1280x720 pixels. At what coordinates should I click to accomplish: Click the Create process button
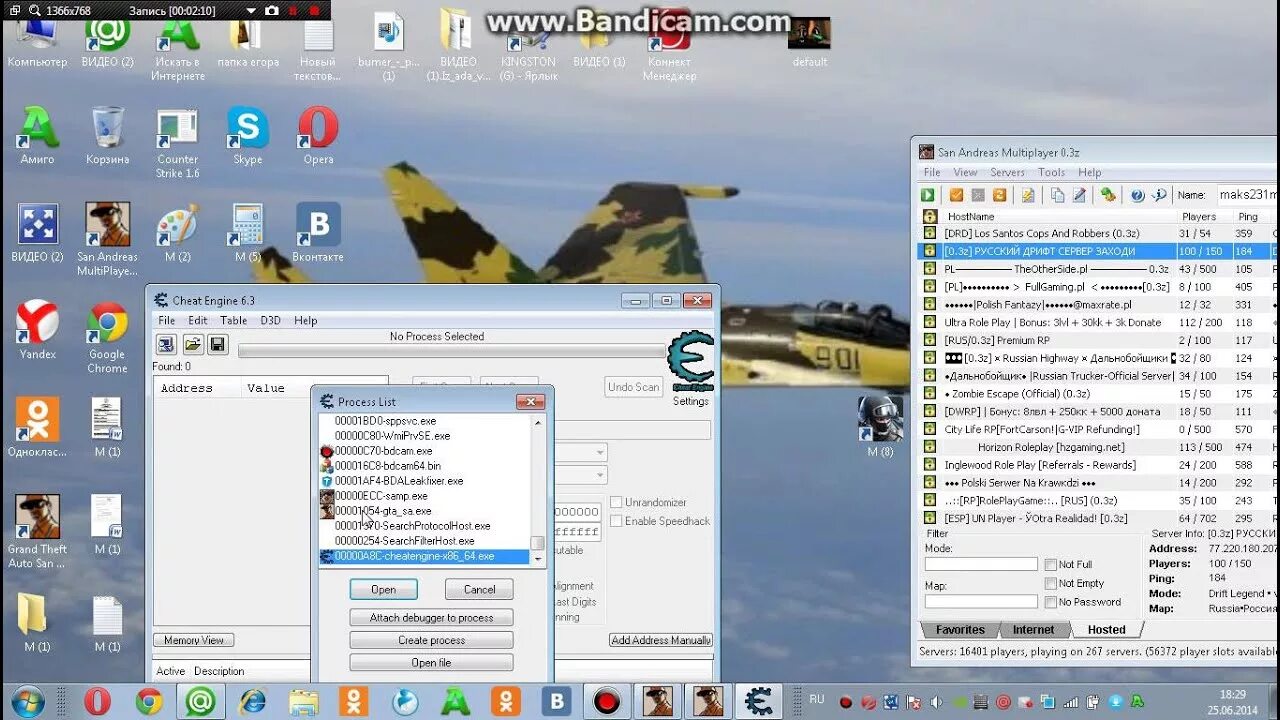pyautogui.click(x=431, y=640)
